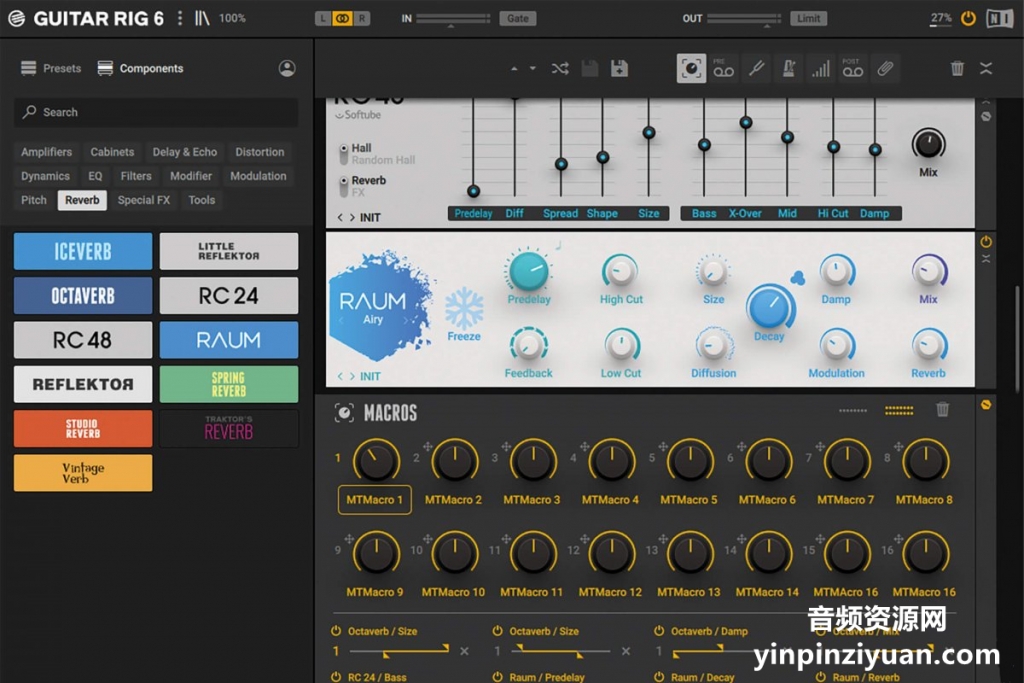Screen dimensions: 1024x683
Task: Switch to the Presets tab
Action: tap(51, 68)
